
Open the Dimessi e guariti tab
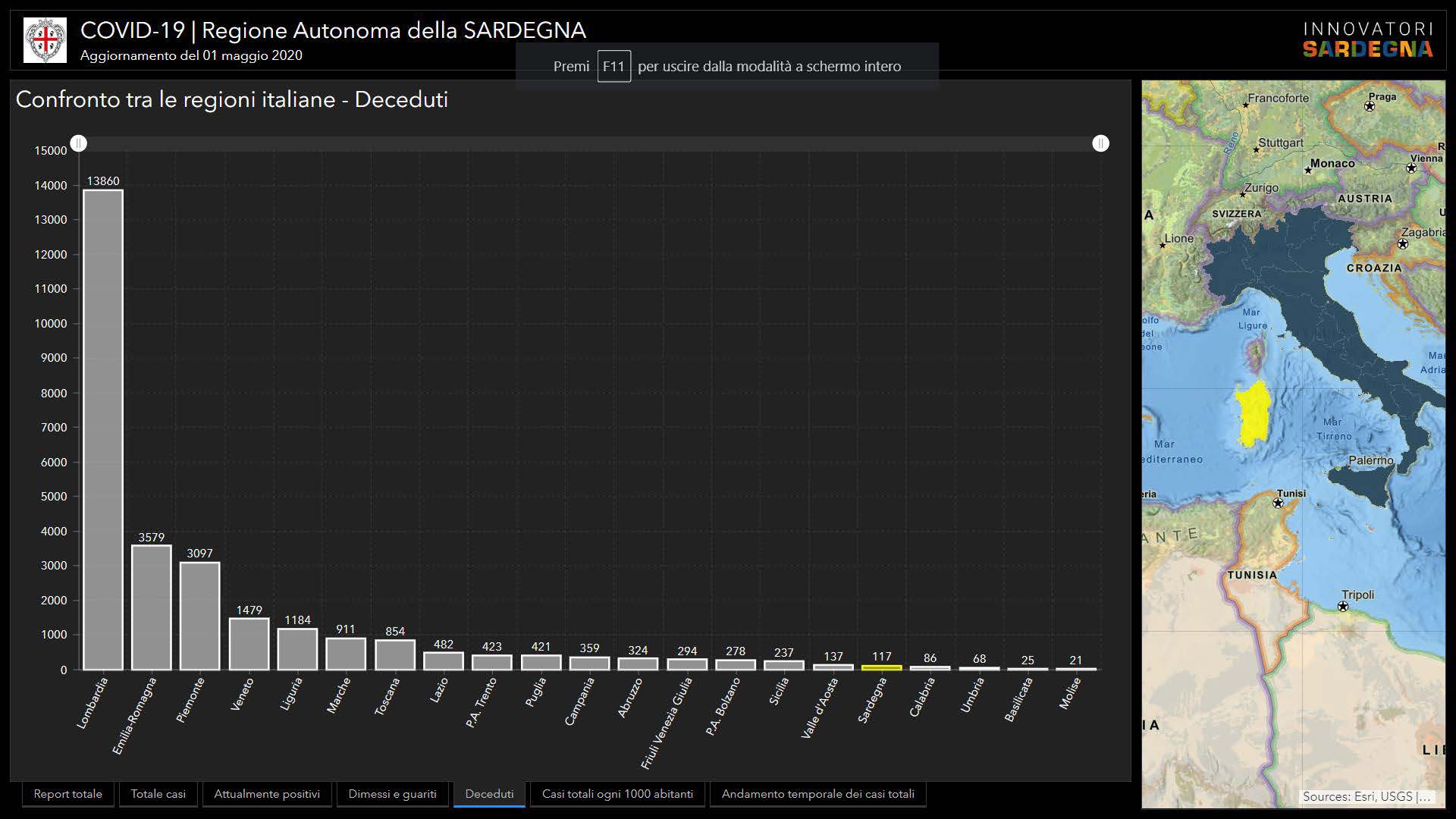pyautogui.click(x=392, y=794)
